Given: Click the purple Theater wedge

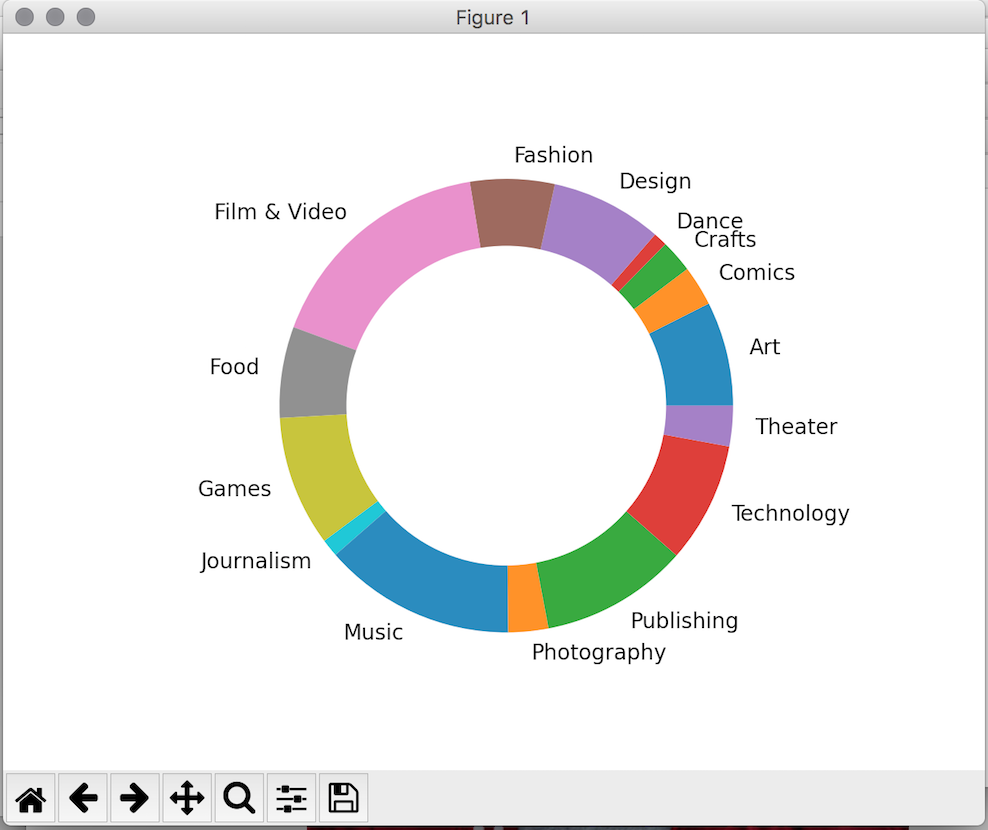Looking at the screenshot, I should 698,425.
